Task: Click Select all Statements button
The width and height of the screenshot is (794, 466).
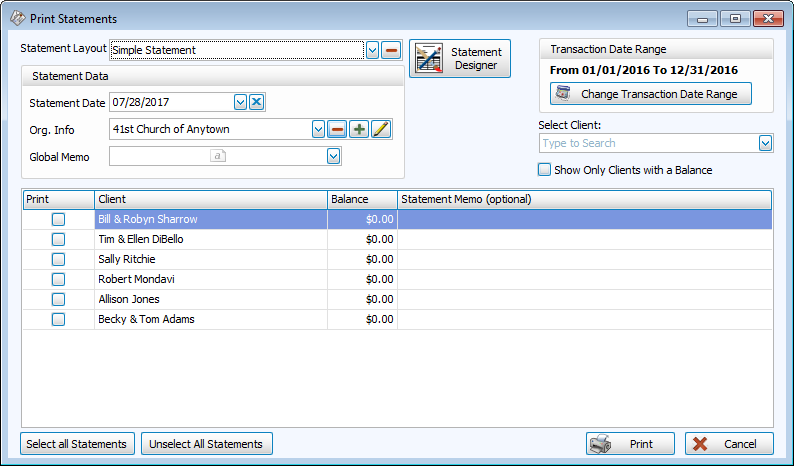Action: [x=77, y=444]
